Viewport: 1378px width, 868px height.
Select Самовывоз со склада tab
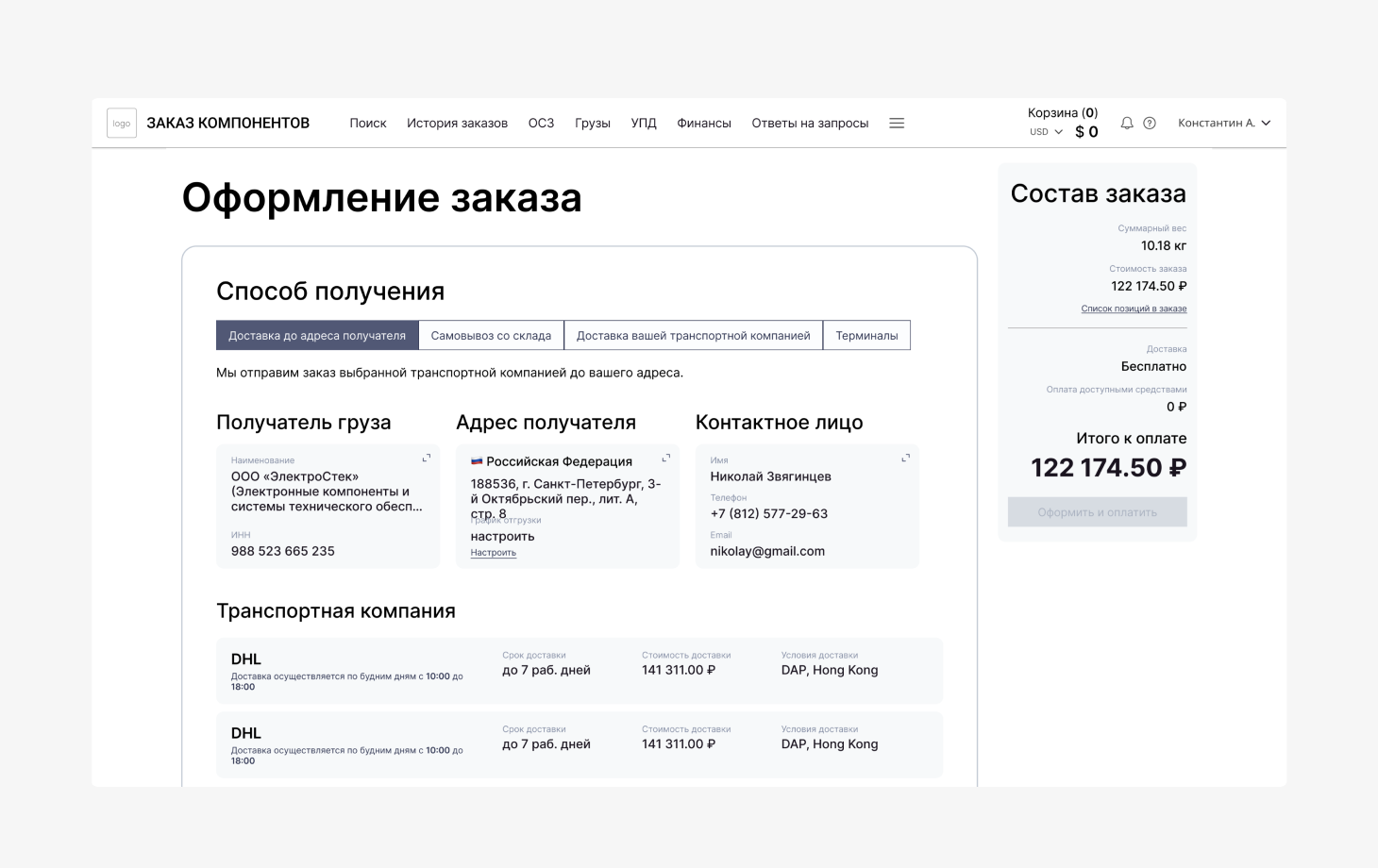[x=491, y=335]
